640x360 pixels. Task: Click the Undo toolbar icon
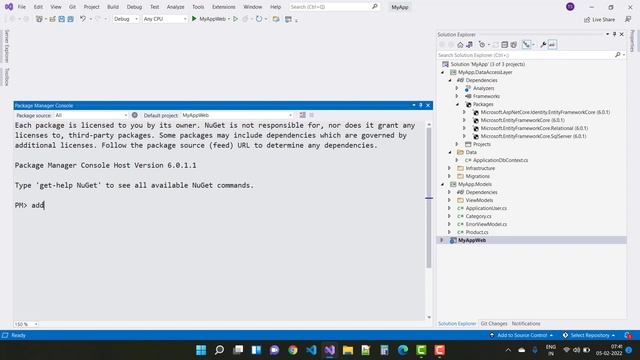pyautogui.click(x=83, y=19)
